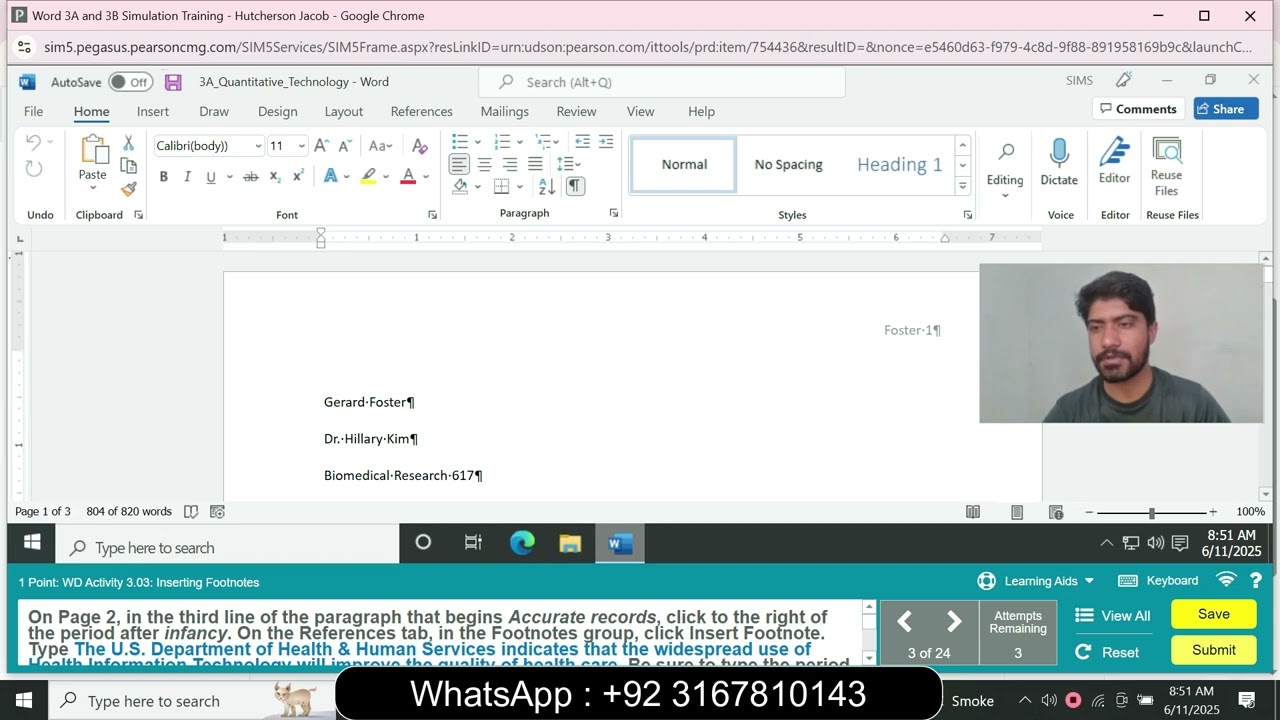Toggle Italic formatting
The image size is (1280, 720).
[x=187, y=177]
